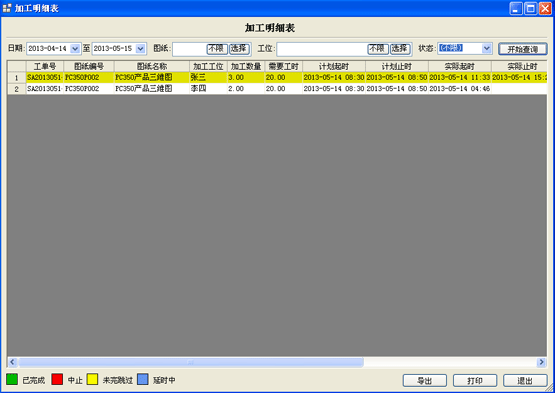
Task: Start the query with 开始查询 button
Action: click(523, 49)
